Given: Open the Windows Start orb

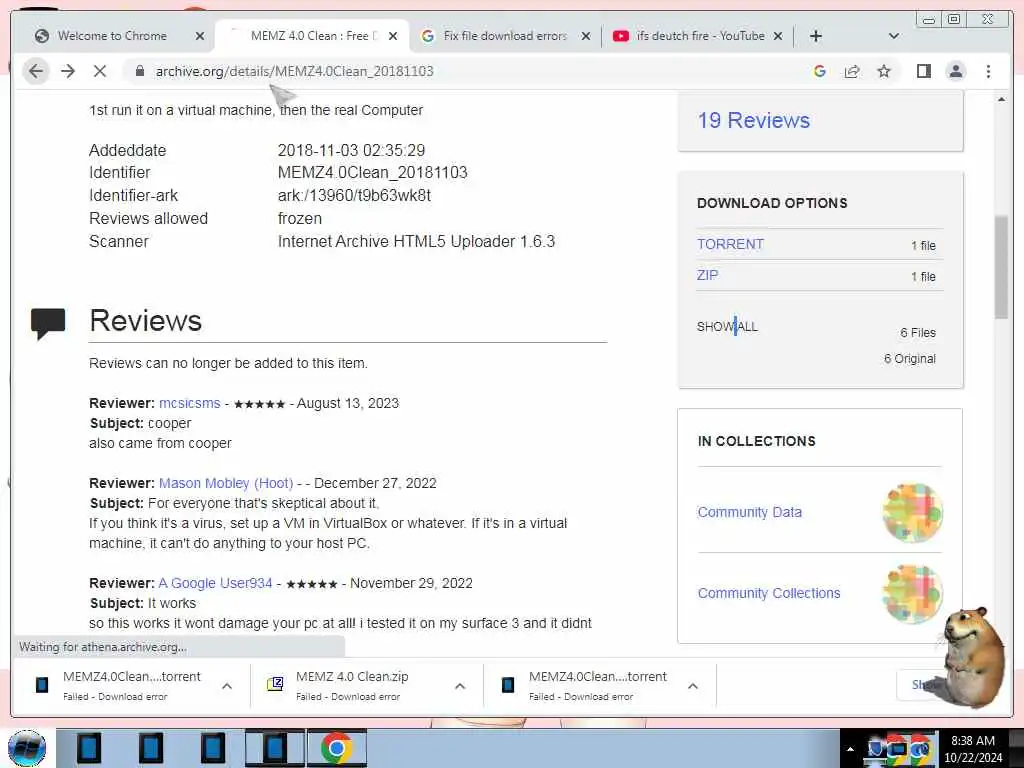Looking at the screenshot, I should click(27, 748).
